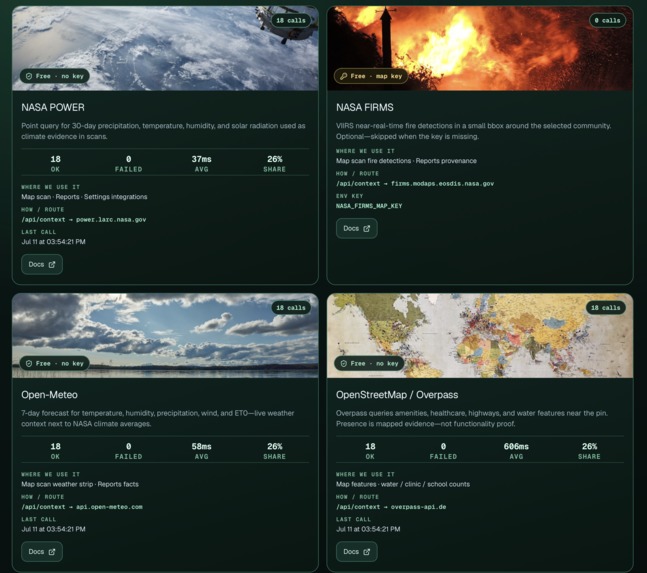
Task: Click route text firms.modaps.eosdis.nasa.gov
Action: point(442,184)
